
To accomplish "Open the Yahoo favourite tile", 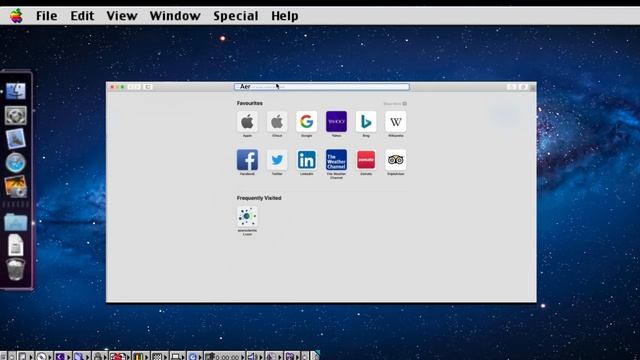I will pos(336,122).
